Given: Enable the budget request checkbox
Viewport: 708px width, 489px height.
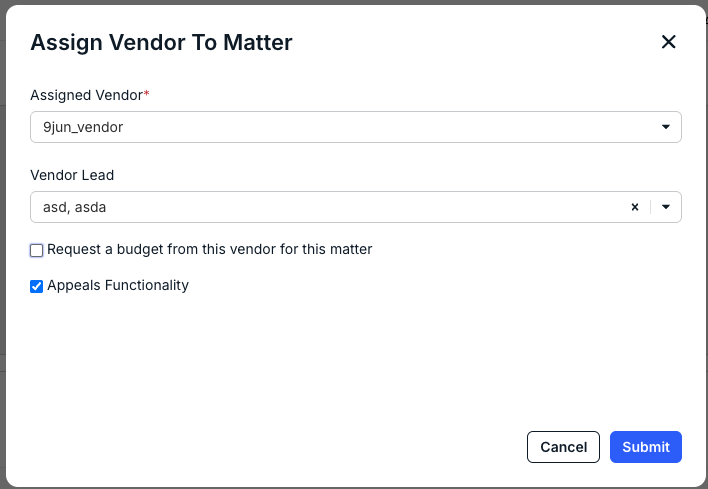Looking at the screenshot, I should pyautogui.click(x=37, y=250).
